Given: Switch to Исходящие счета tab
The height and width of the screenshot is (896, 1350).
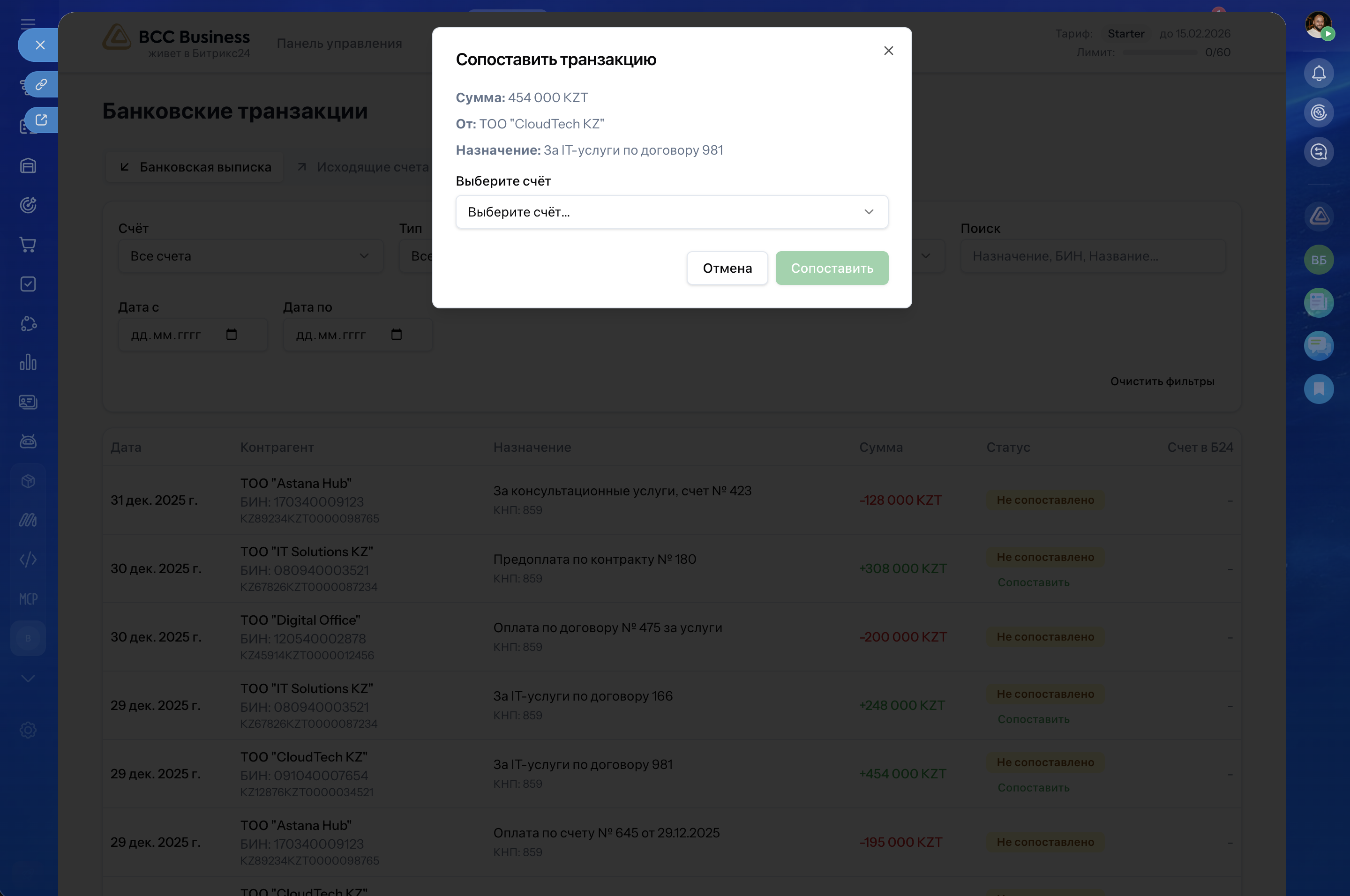Looking at the screenshot, I should [363, 167].
